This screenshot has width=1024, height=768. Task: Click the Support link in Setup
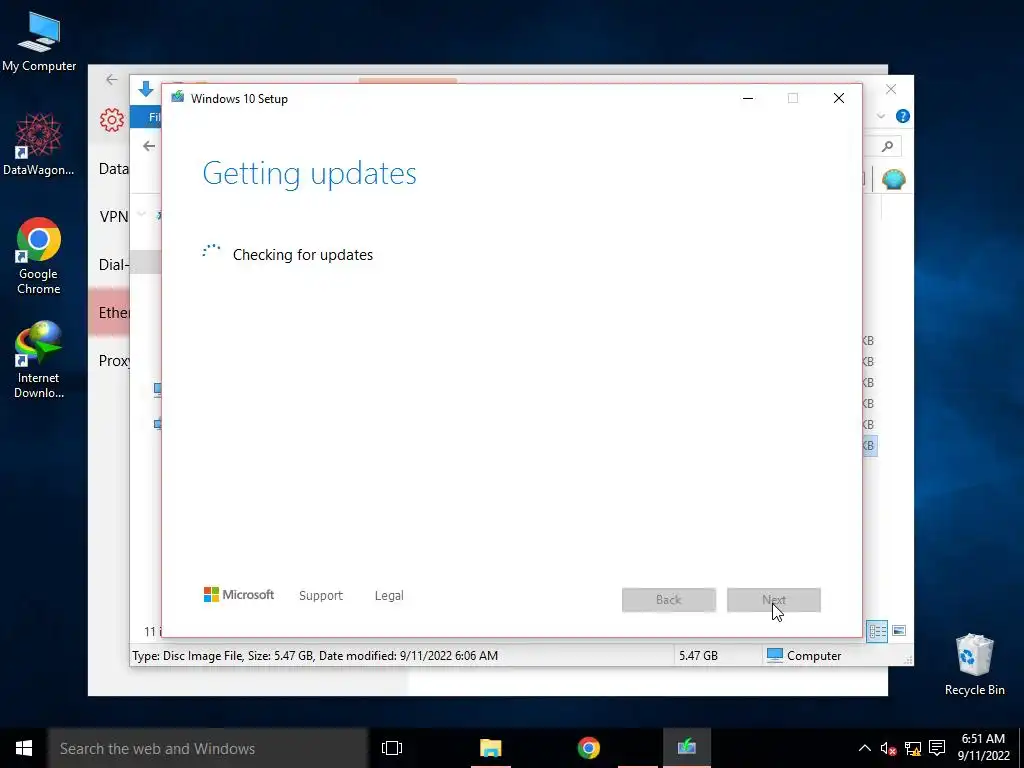pyautogui.click(x=321, y=596)
